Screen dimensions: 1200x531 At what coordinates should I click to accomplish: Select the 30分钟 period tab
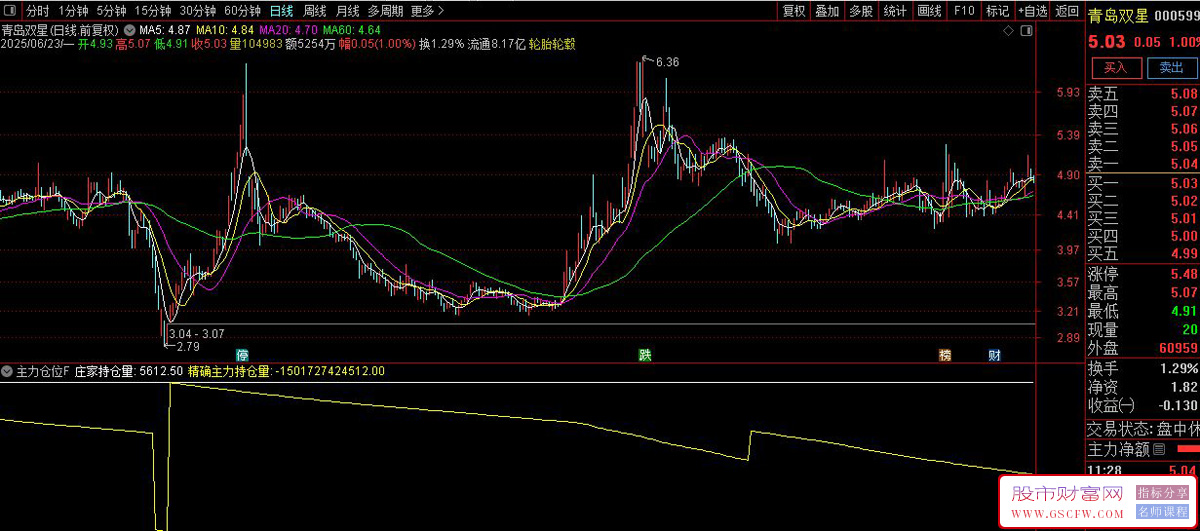pos(198,11)
